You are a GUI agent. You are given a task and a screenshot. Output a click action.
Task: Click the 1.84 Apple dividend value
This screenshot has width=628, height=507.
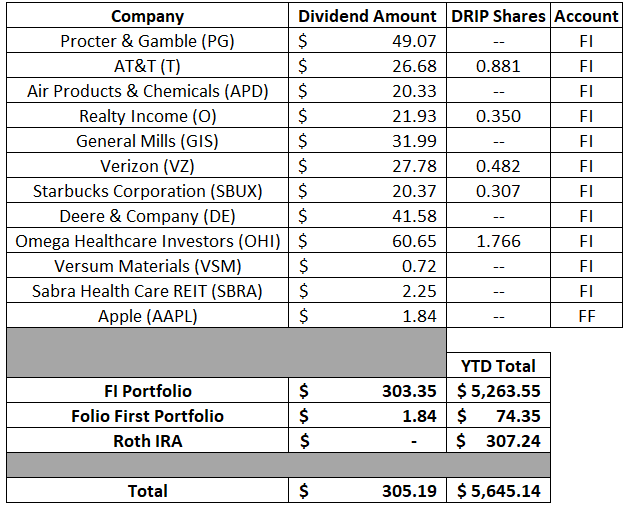coord(367,316)
